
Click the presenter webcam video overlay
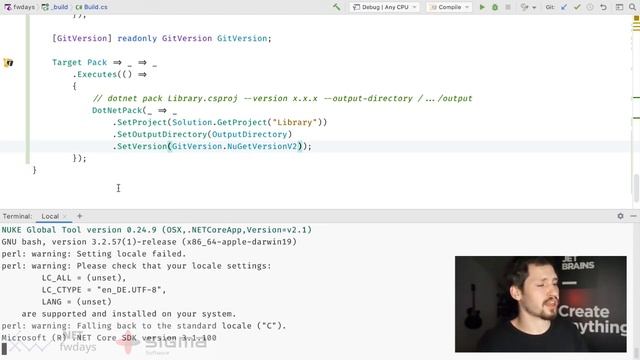pyautogui.click(x=540, y=304)
